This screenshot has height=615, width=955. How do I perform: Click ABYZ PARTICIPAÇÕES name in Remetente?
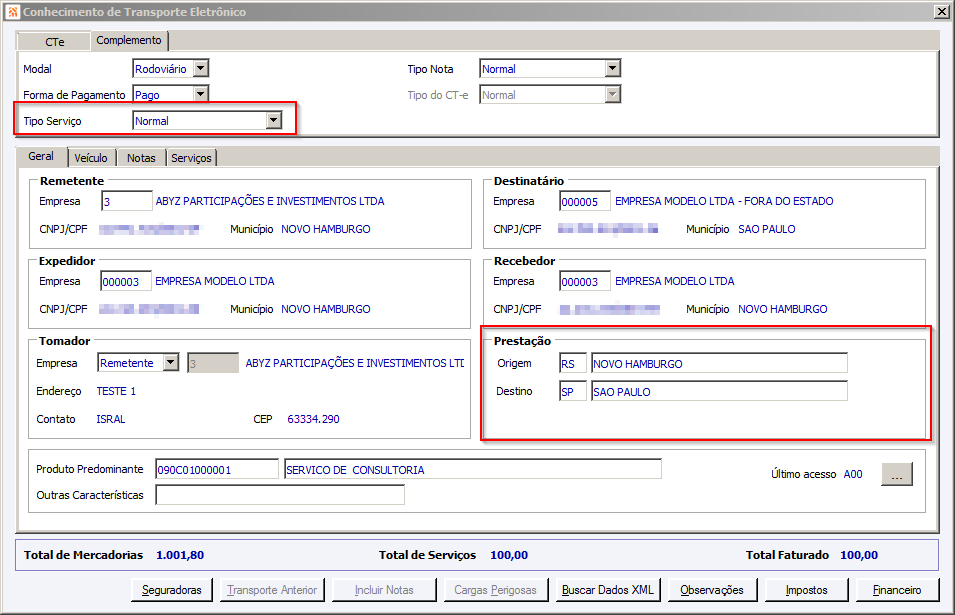pos(270,201)
